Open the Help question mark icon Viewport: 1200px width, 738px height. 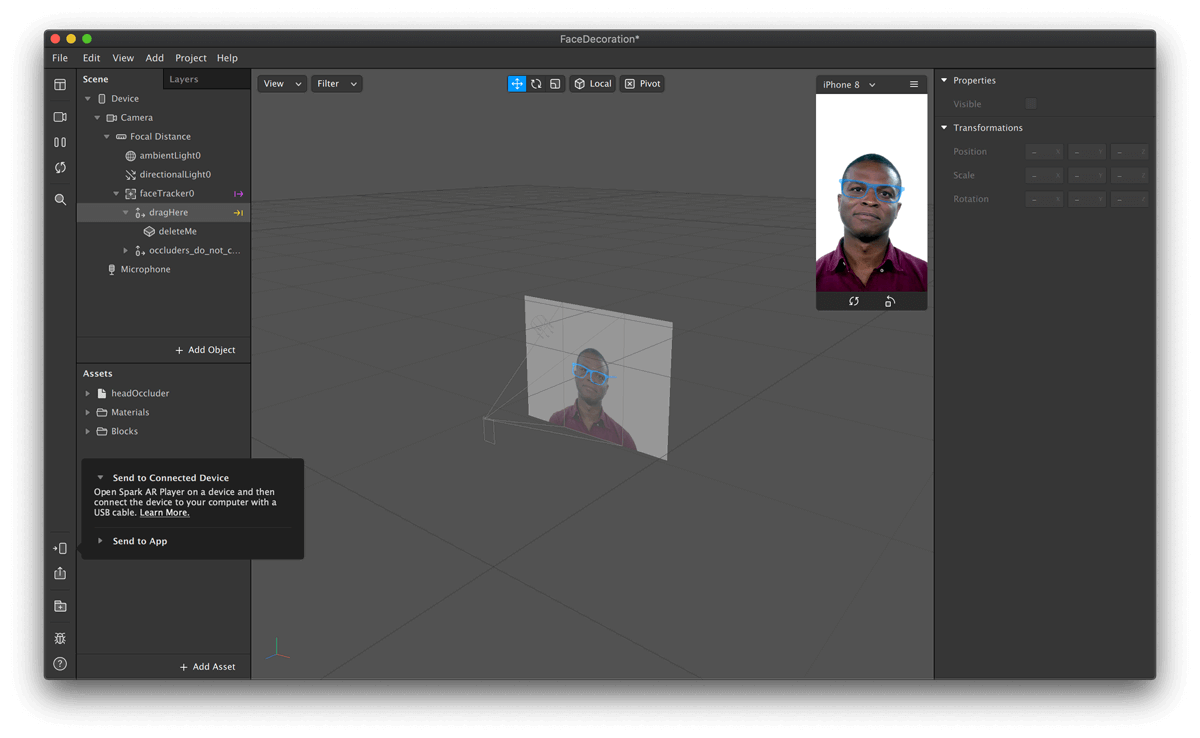tap(60, 664)
